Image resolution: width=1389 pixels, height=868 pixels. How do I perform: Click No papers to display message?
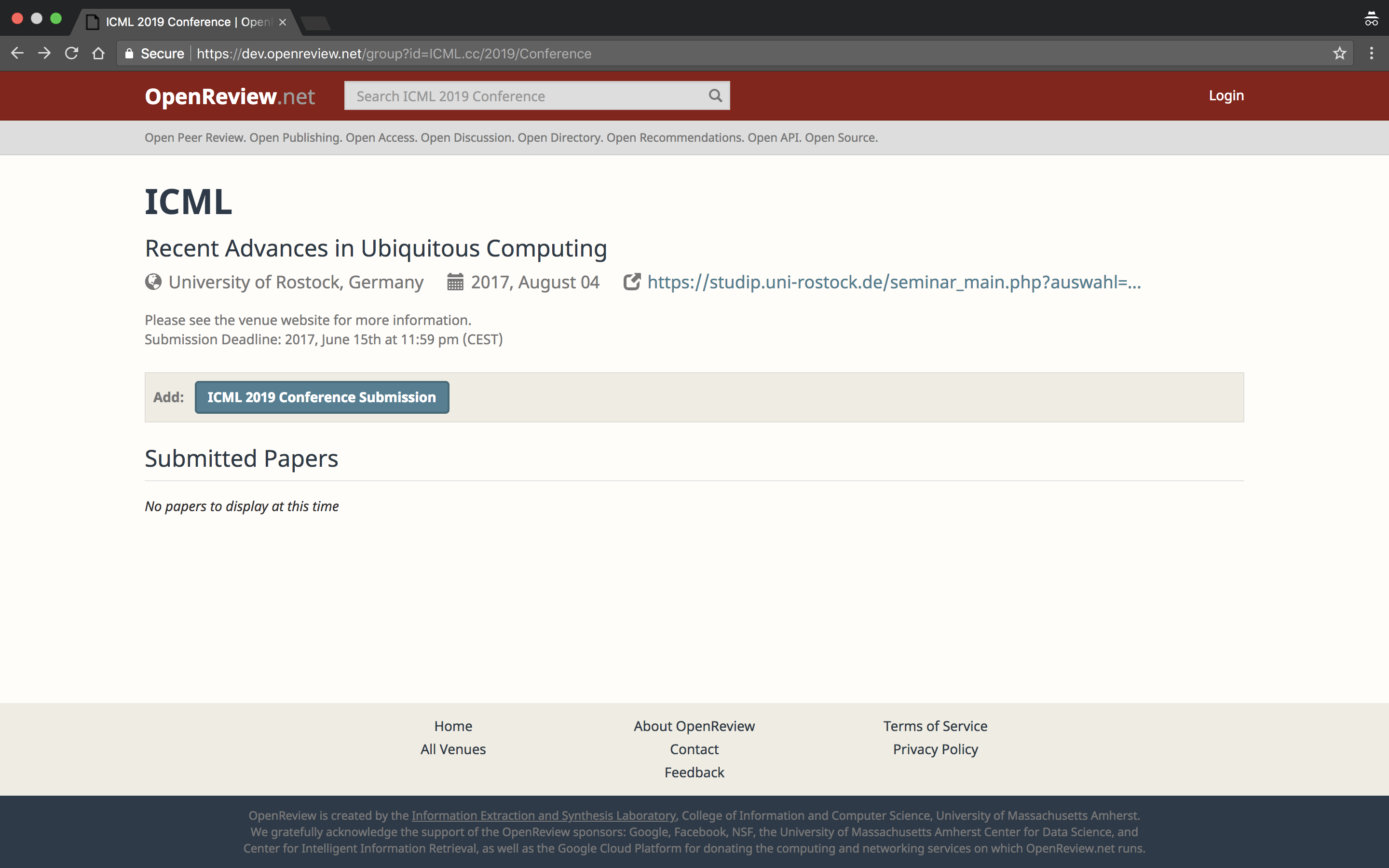click(242, 506)
